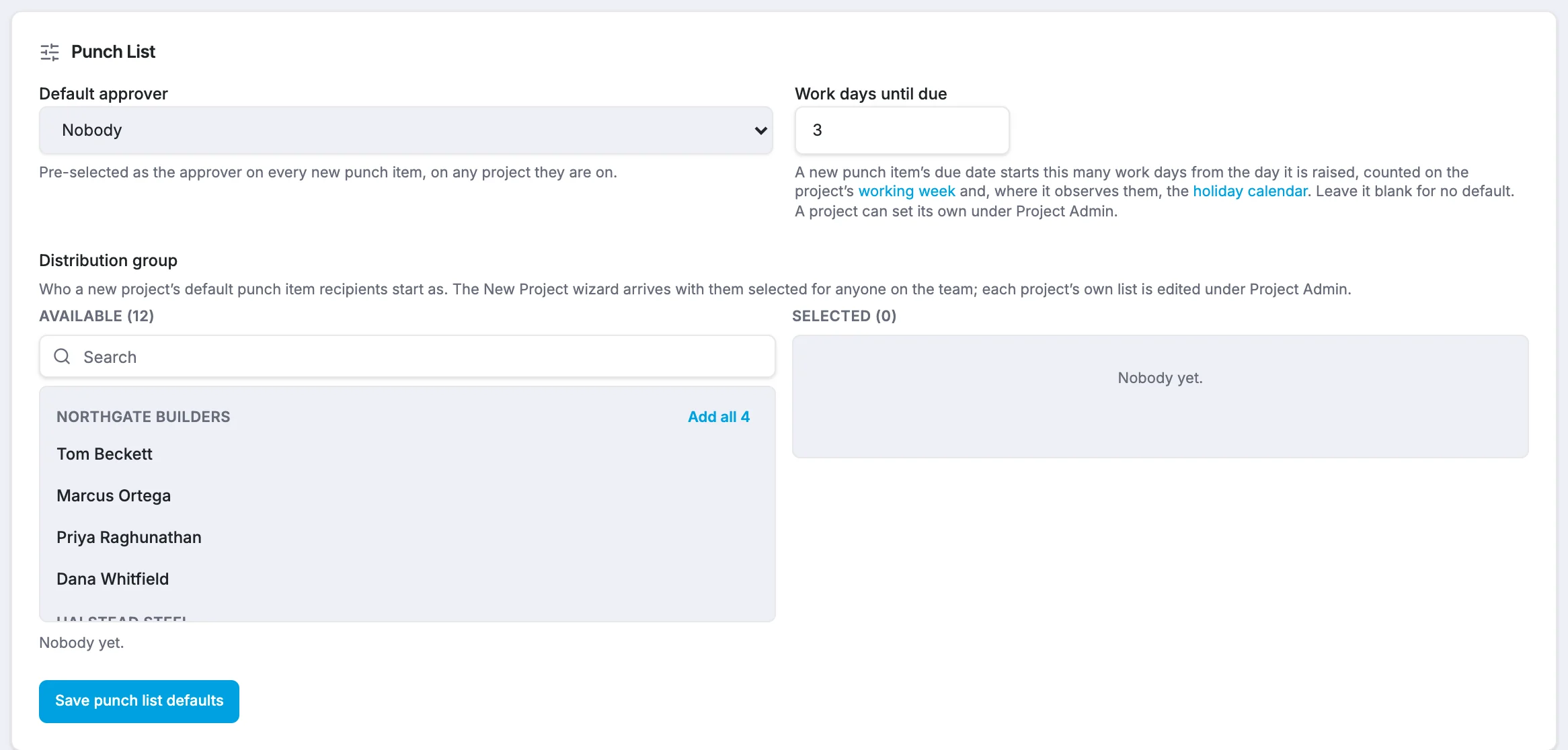Click the Default approver label

click(104, 94)
